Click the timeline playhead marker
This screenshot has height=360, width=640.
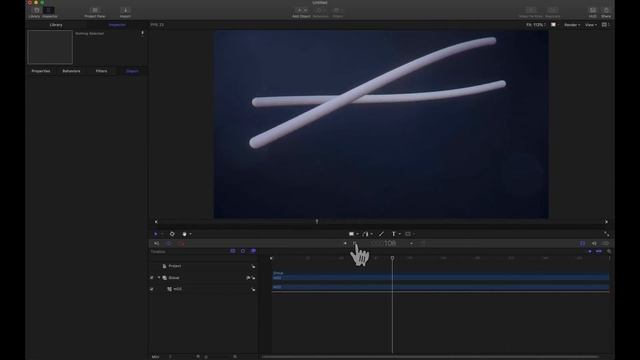(x=392, y=258)
